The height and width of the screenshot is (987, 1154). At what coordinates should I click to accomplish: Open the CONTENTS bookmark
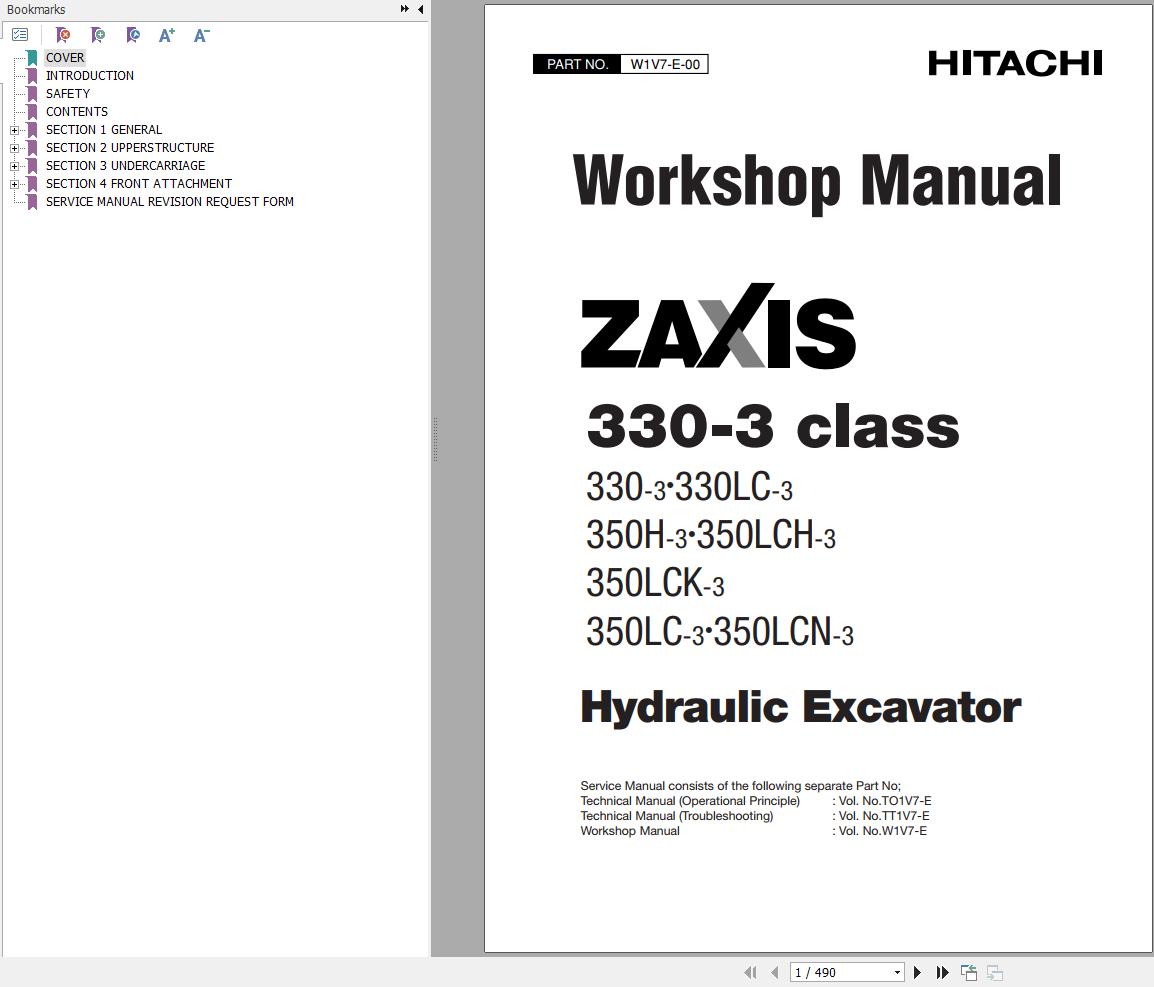click(x=77, y=111)
